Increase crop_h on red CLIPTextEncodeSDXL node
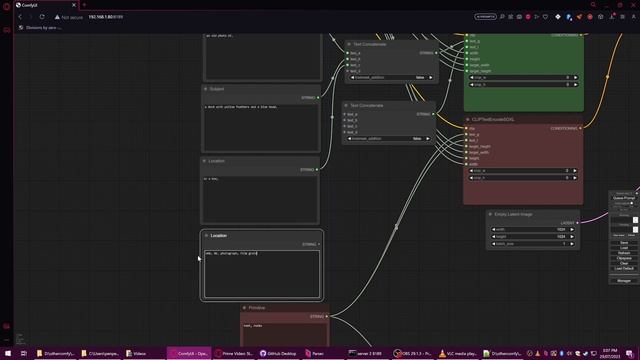The height and width of the screenshot is (360, 640). 575,178
